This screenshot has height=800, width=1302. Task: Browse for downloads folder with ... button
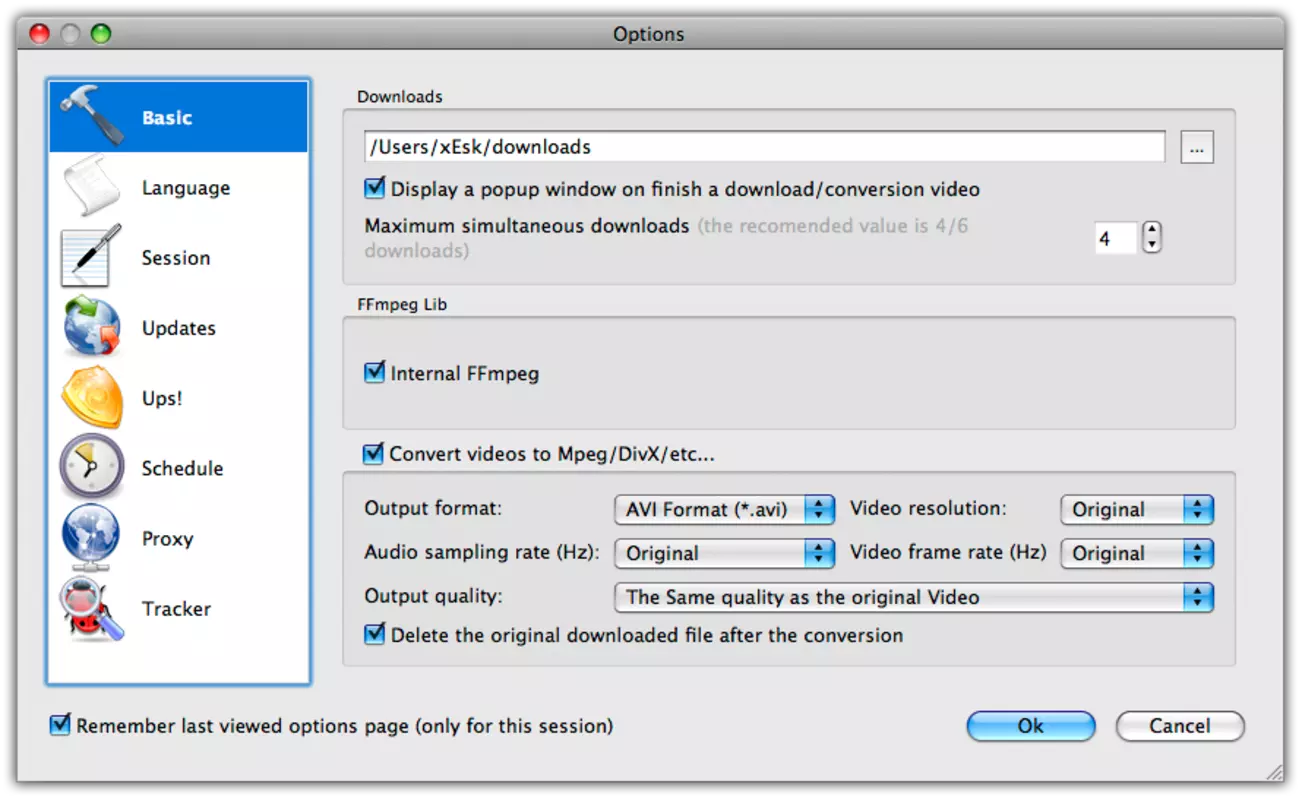coord(1197,147)
